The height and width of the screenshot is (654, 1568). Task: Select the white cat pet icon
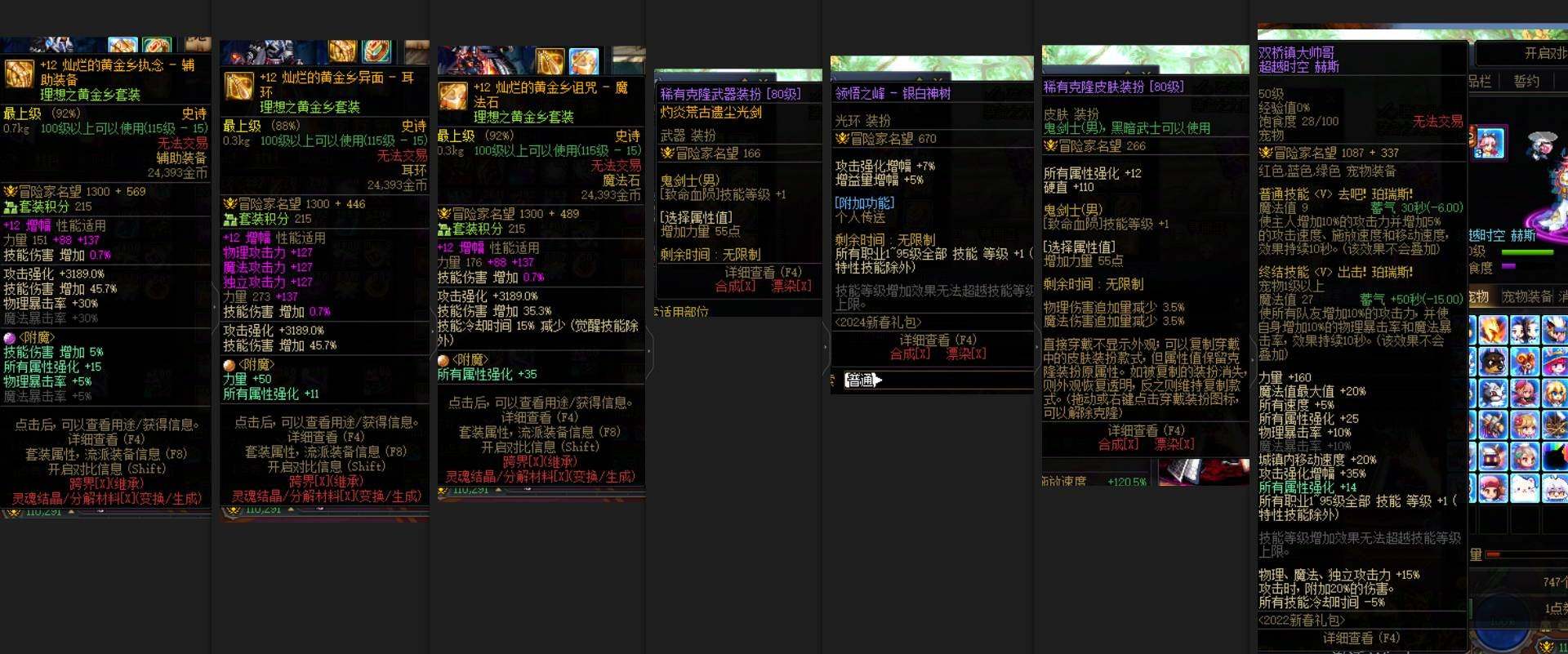tap(1525, 488)
